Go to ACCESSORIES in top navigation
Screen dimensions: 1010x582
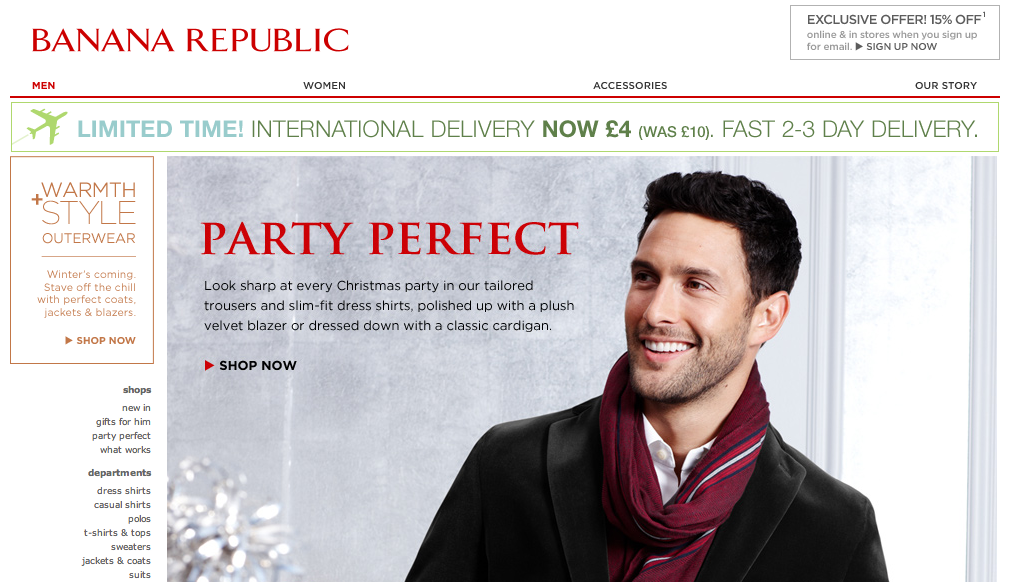(x=630, y=86)
